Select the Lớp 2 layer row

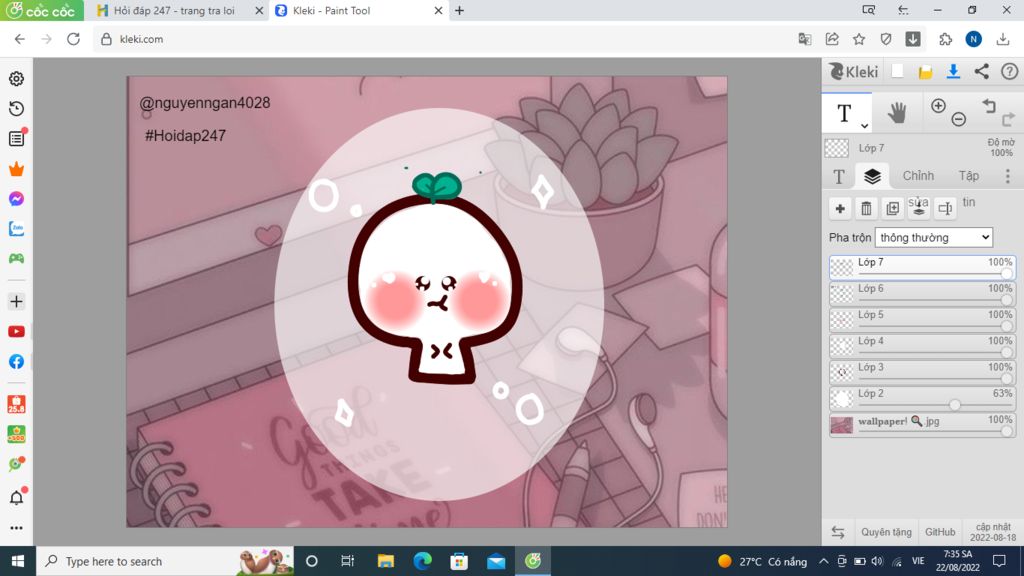click(922, 398)
